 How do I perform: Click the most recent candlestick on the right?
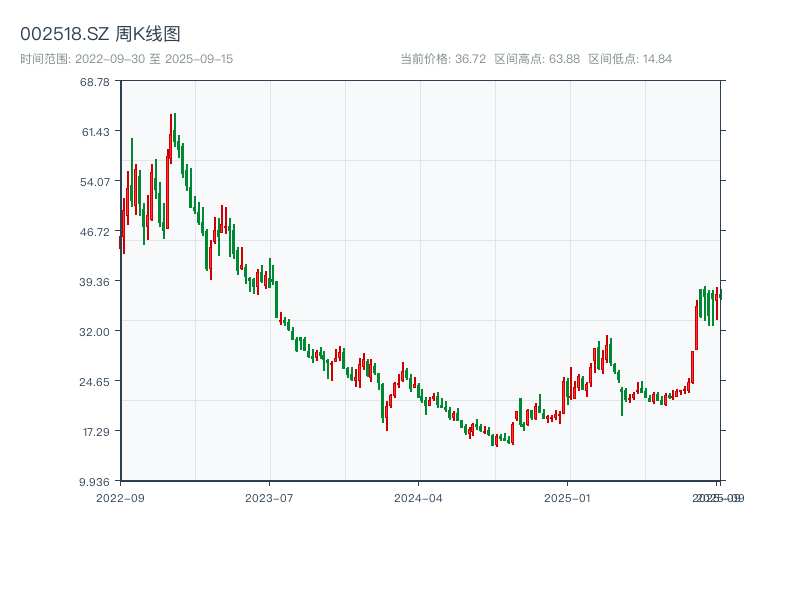coord(719,295)
